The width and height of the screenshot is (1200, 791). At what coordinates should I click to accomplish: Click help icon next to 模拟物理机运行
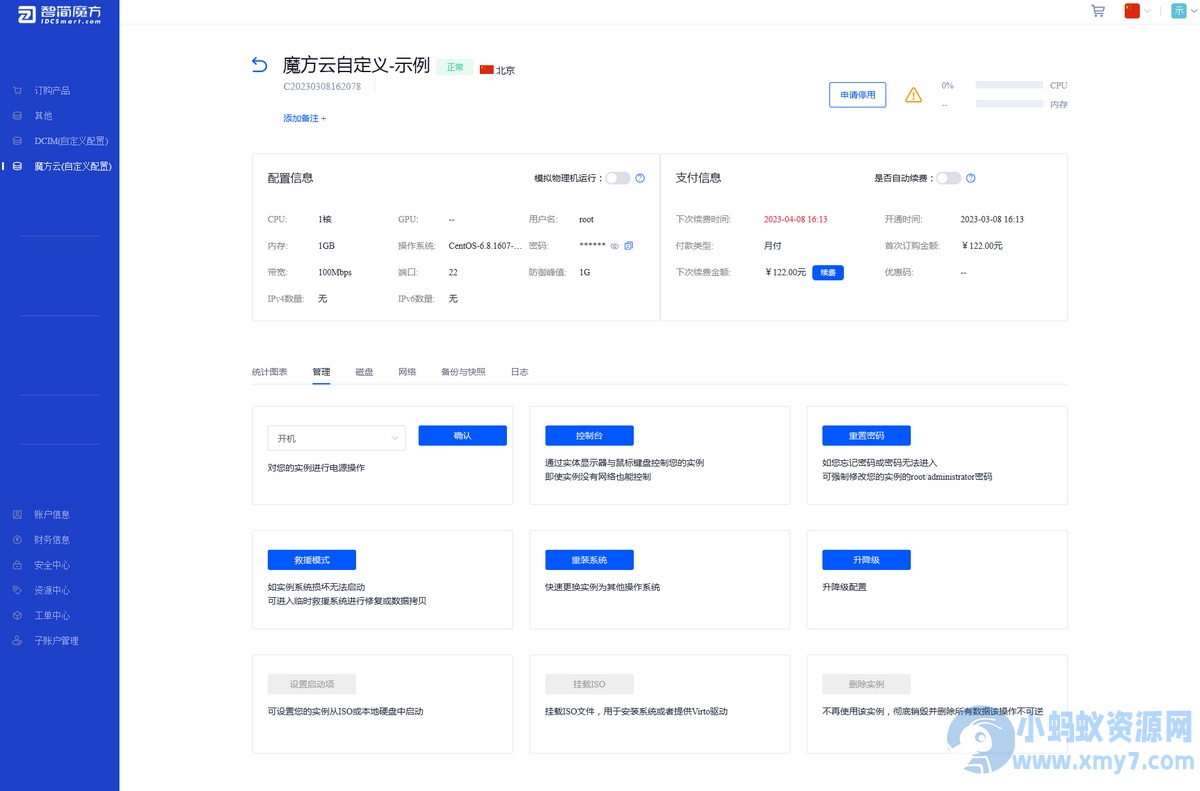point(640,179)
